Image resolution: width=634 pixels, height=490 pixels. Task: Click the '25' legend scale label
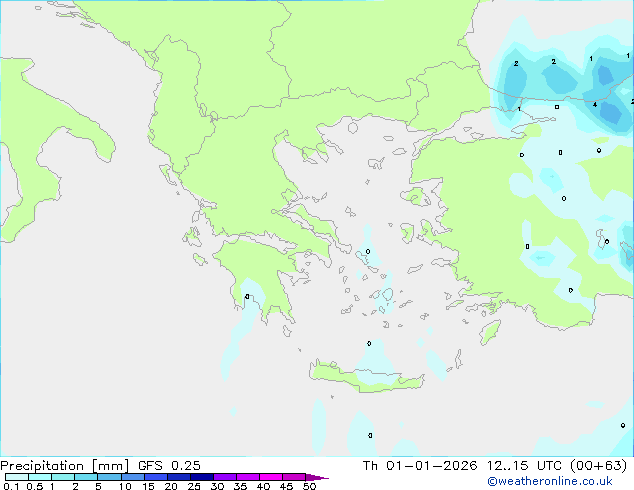tap(194, 486)
